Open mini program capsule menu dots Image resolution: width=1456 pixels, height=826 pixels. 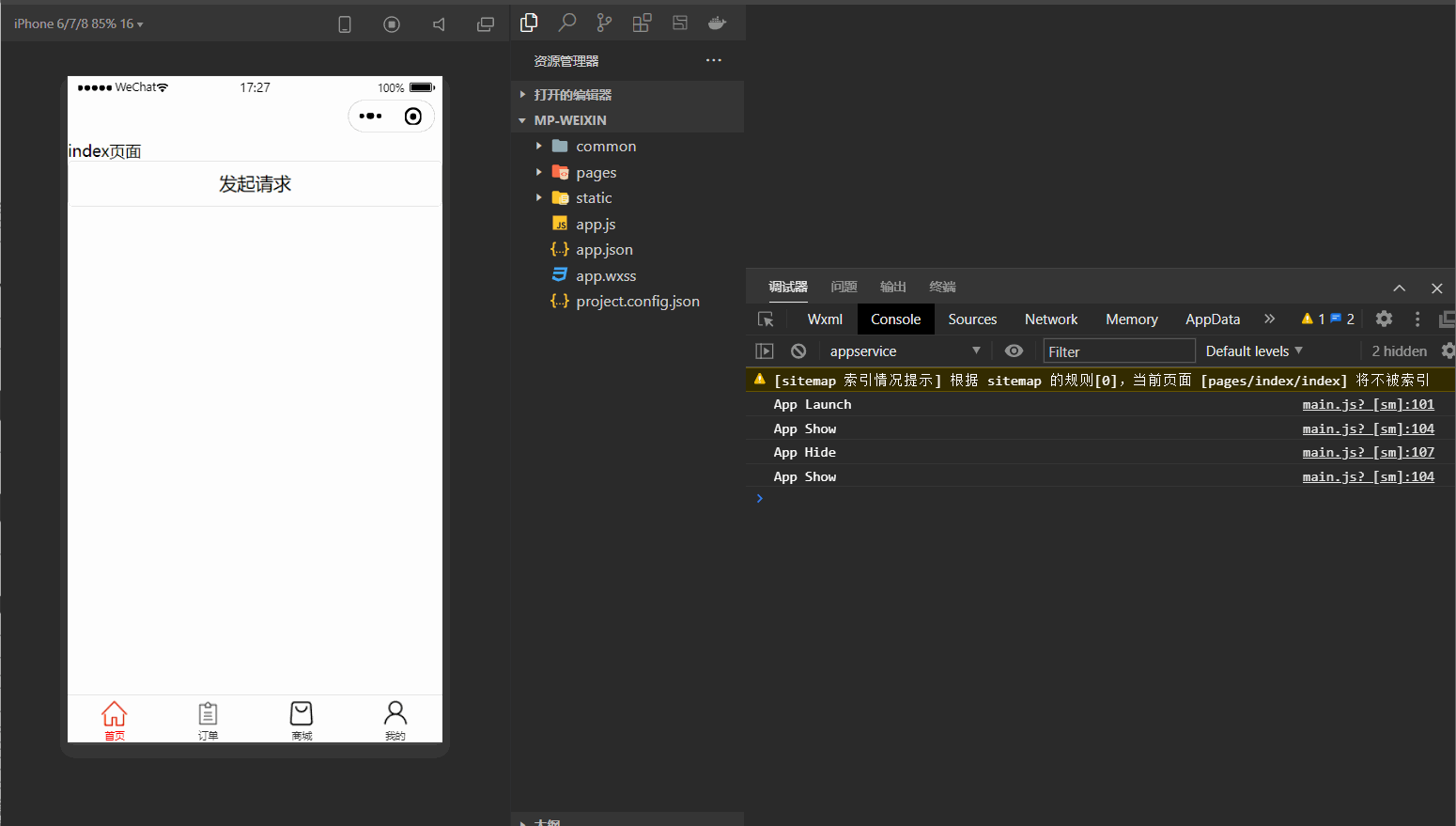(371, 117)
